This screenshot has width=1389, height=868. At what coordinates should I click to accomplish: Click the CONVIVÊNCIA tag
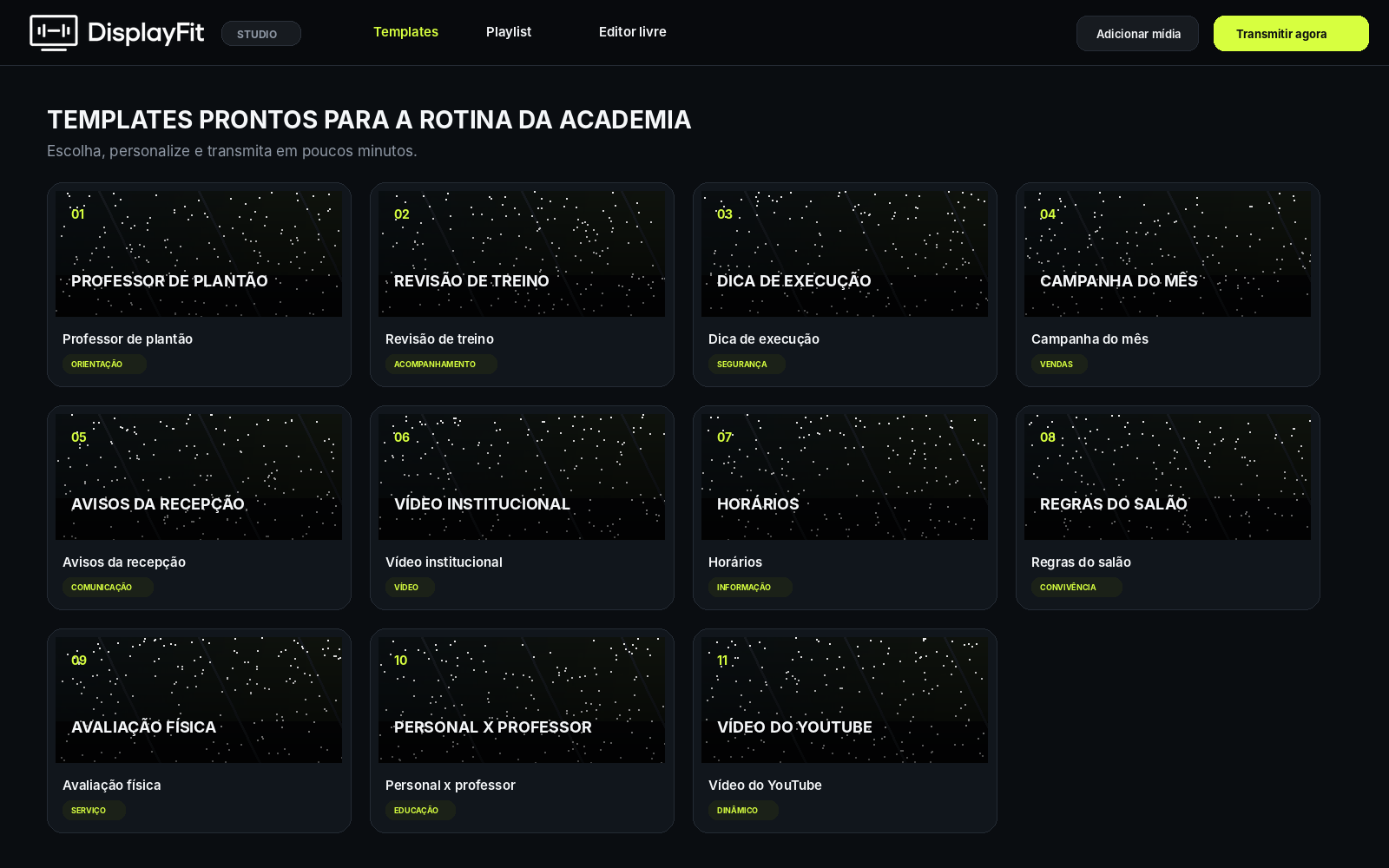coord(1076,588)
